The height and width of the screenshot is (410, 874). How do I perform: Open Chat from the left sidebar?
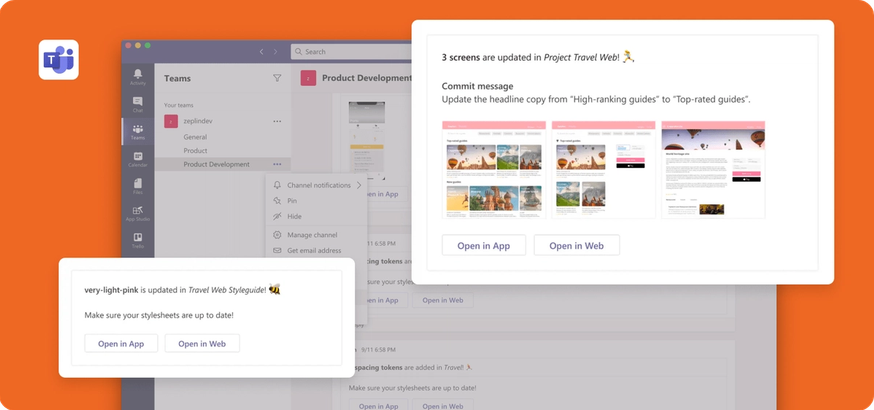138,104
